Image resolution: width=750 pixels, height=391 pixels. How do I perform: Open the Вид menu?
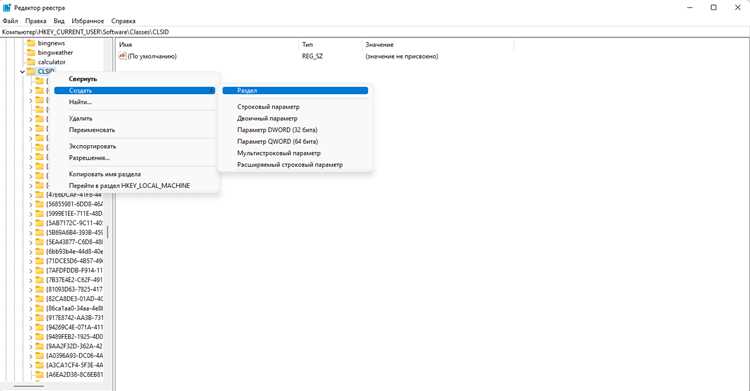pos(59,21)
